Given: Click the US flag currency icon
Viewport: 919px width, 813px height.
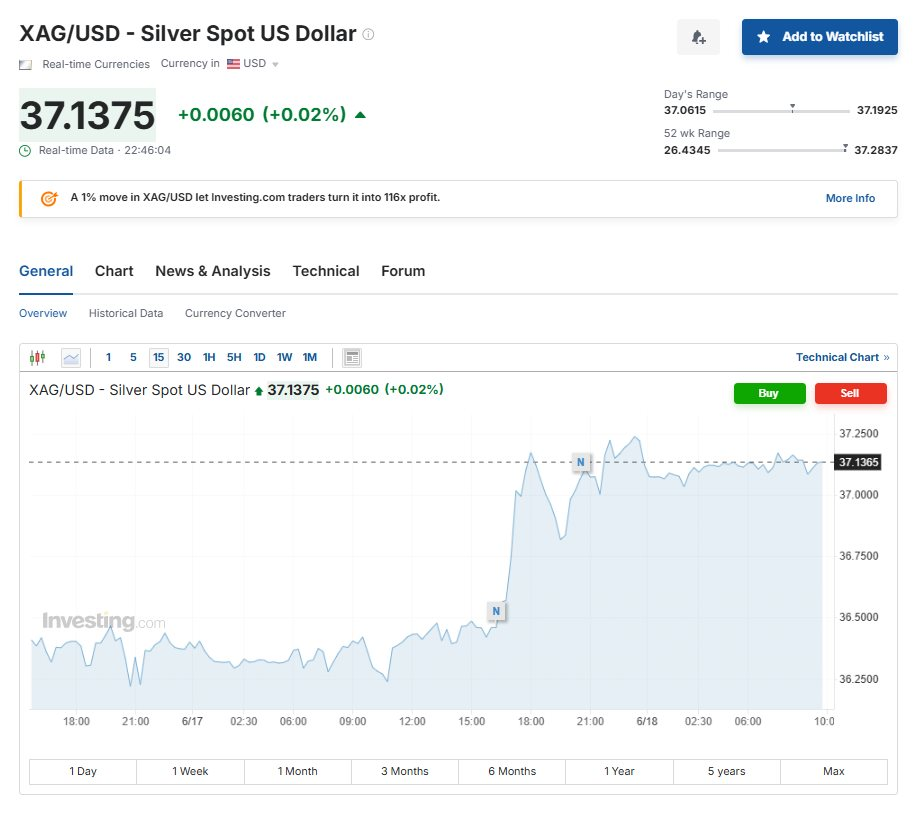Looking at the screenshot, I should coord(233,63).
